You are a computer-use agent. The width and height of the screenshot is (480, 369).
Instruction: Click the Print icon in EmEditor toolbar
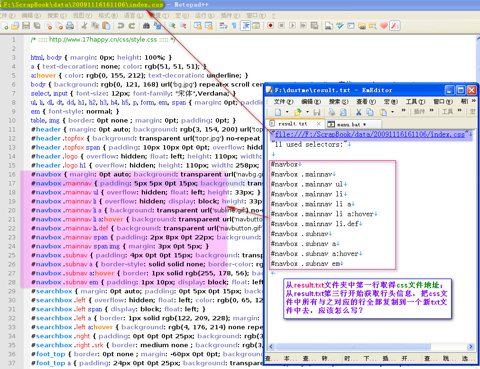pyautogui.click(x=331, y=112)
